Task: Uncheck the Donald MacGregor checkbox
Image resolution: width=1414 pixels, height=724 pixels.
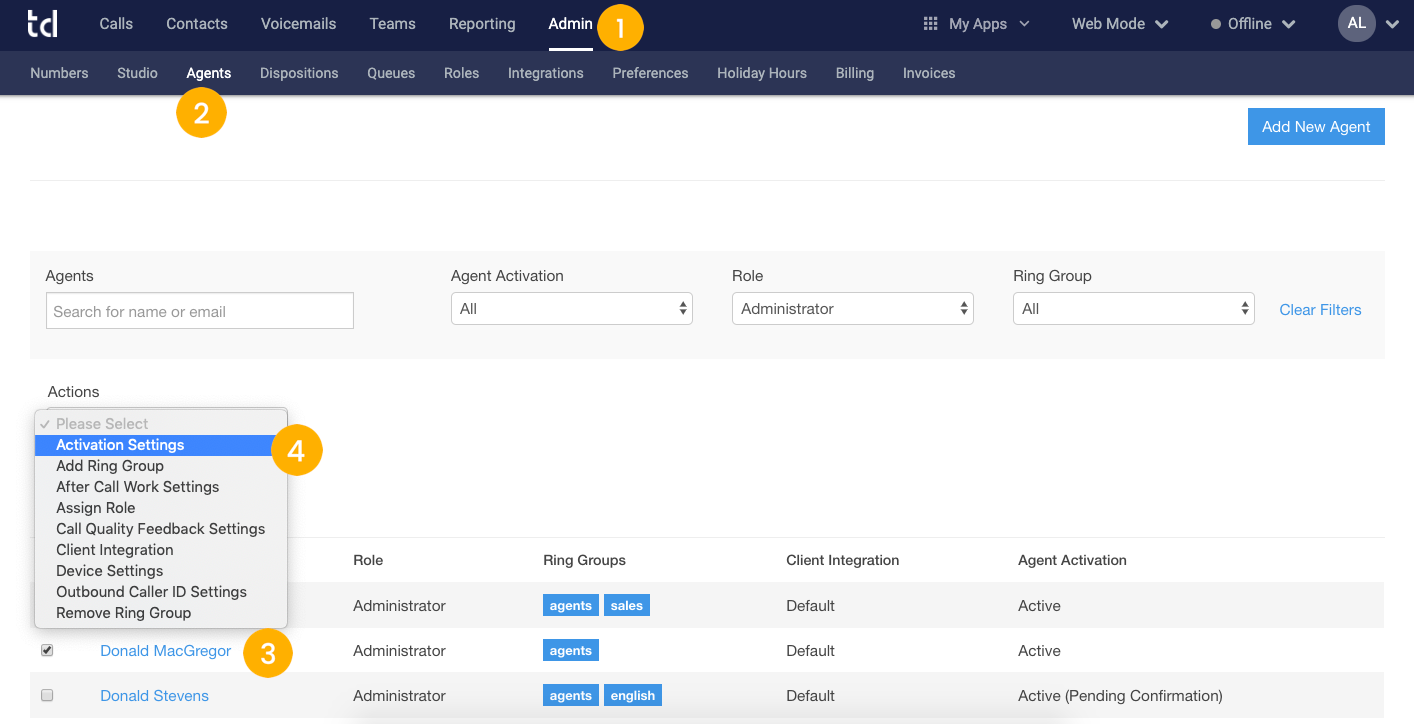Action: coord(47,650)
